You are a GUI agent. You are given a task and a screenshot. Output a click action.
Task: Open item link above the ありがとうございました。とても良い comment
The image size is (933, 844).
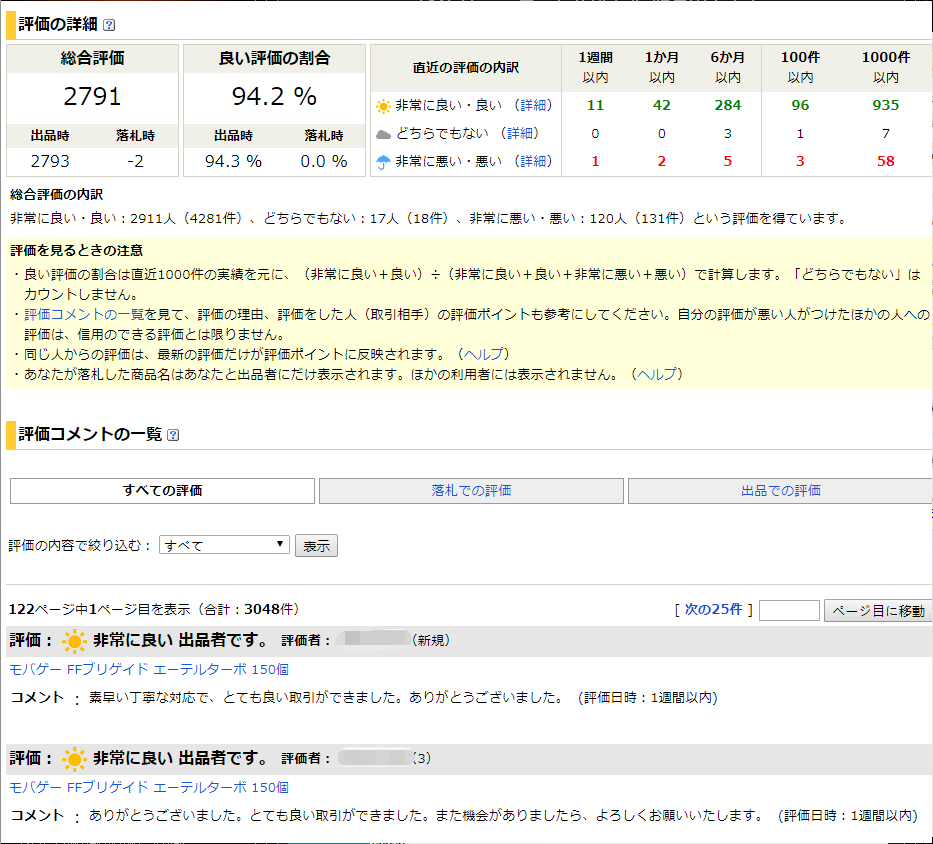[149, 787]
